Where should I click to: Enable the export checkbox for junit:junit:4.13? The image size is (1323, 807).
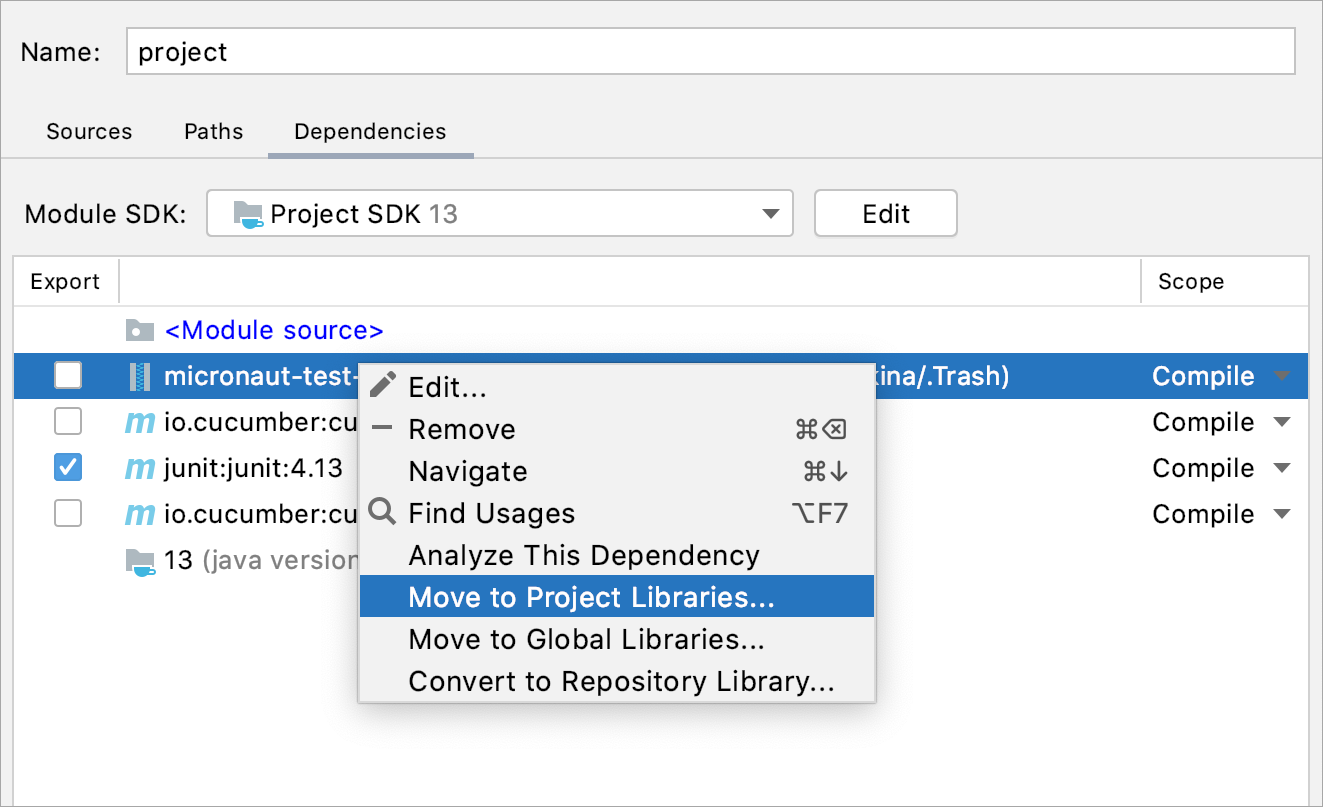[x=68, y=467]
